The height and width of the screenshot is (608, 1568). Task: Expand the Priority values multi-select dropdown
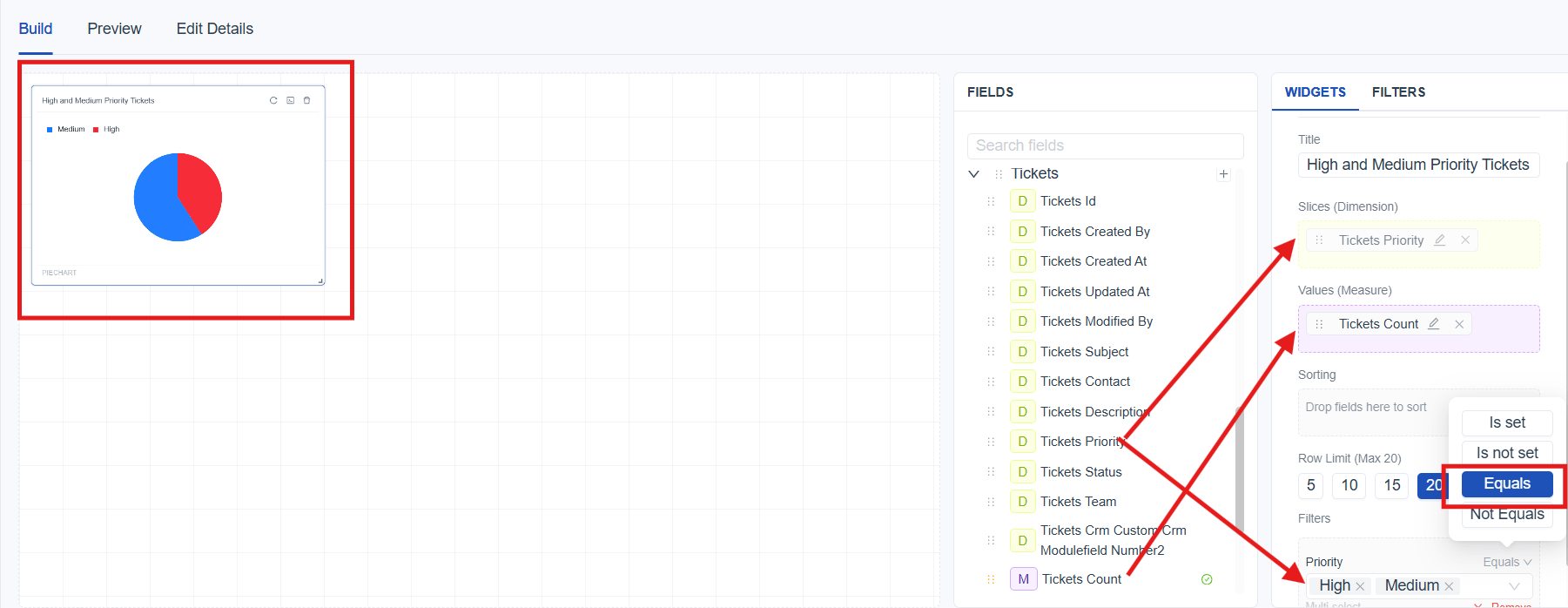(x=1514, y=586)
